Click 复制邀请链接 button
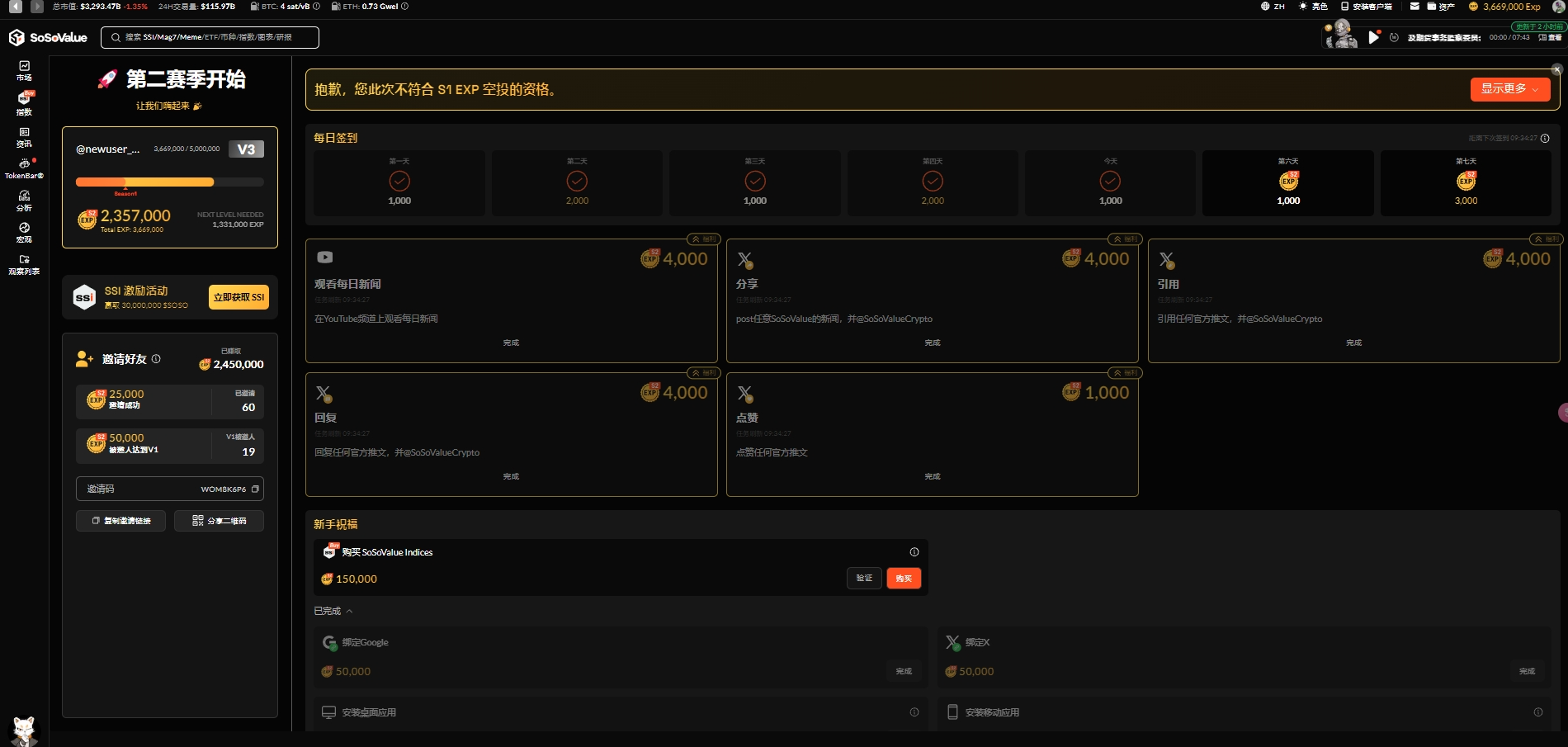The height and width of the screenshot is (747, 1568). pyautogui.click(x=120, y=521)
